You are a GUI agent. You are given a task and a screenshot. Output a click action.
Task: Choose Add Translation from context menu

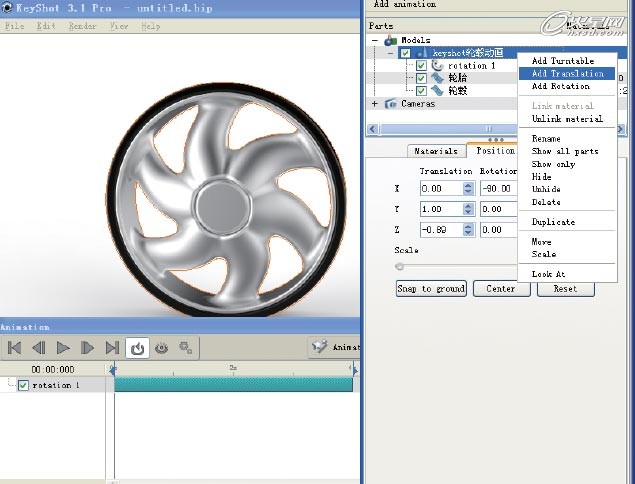567,73
